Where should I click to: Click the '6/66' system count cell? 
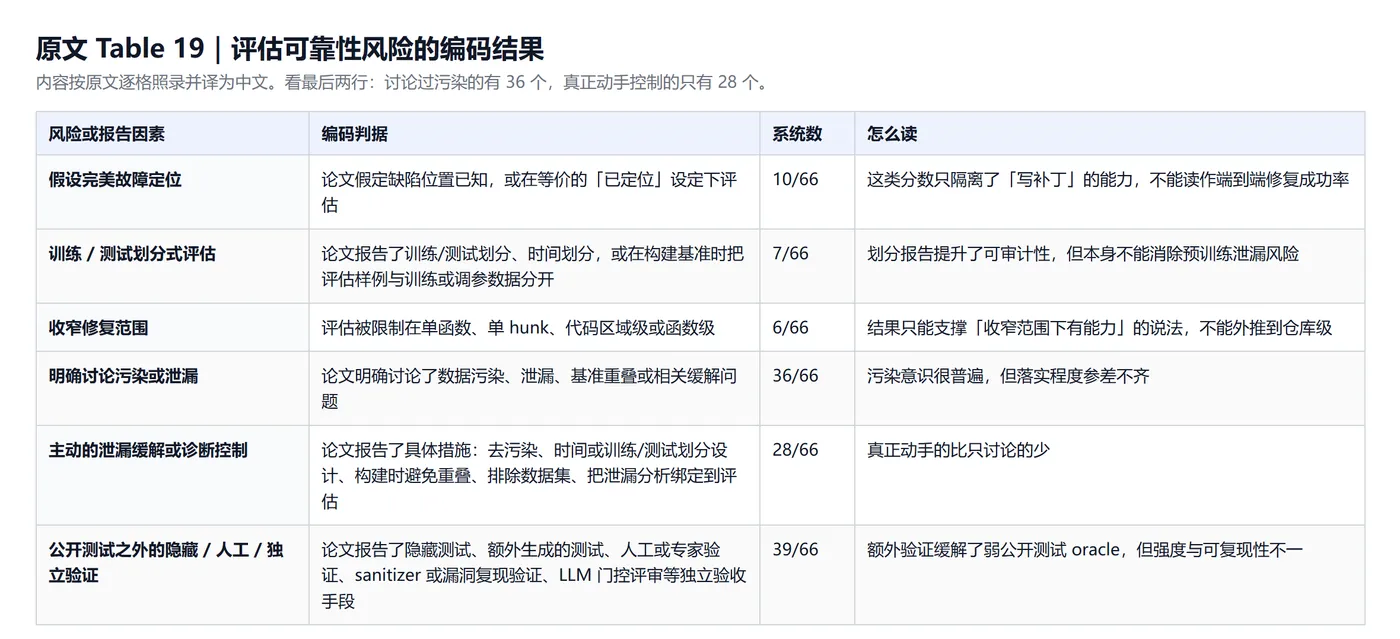(791, 328)
